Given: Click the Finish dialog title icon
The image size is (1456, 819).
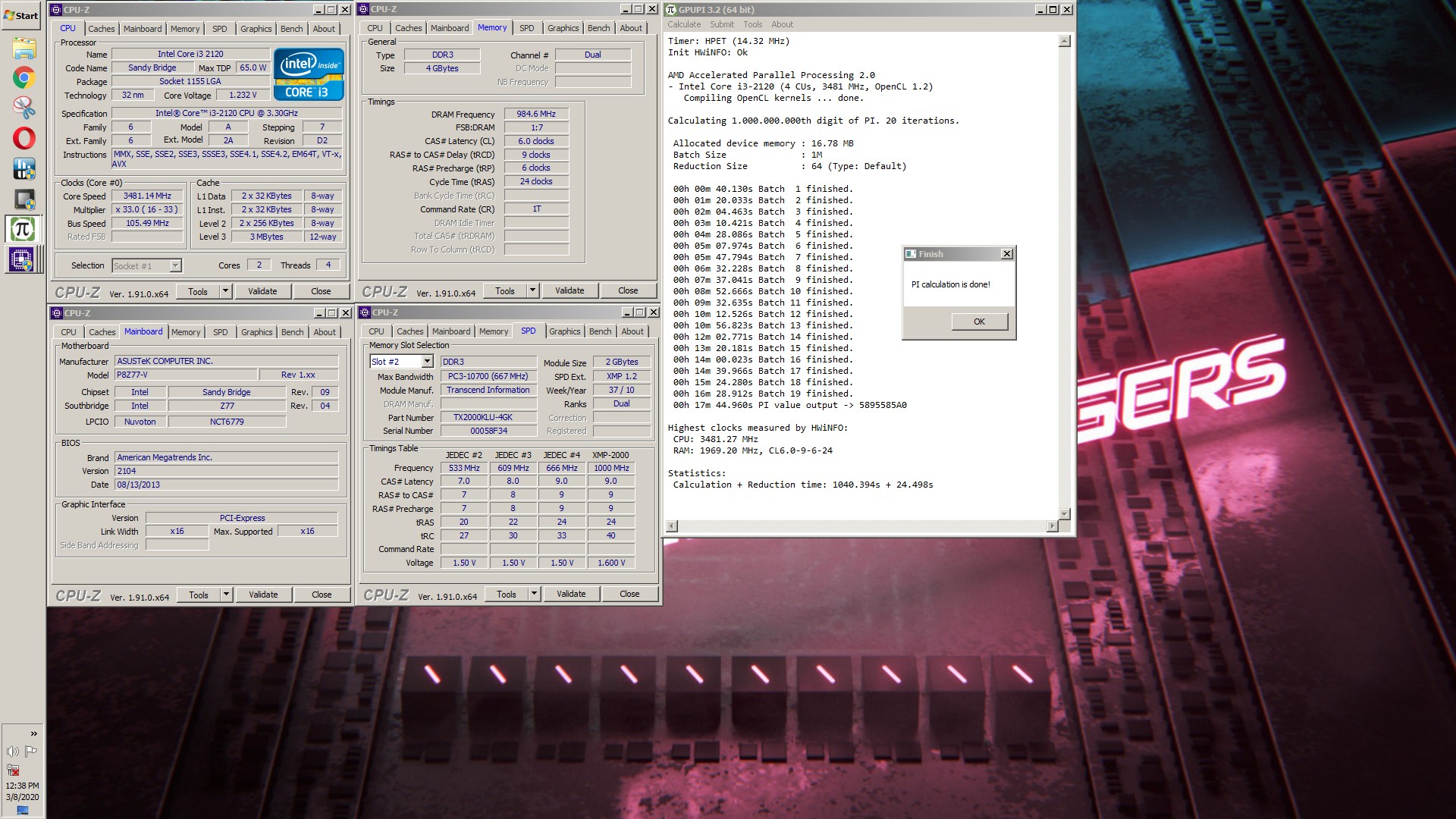Looking at the screenshot, I should click(911, 254).
